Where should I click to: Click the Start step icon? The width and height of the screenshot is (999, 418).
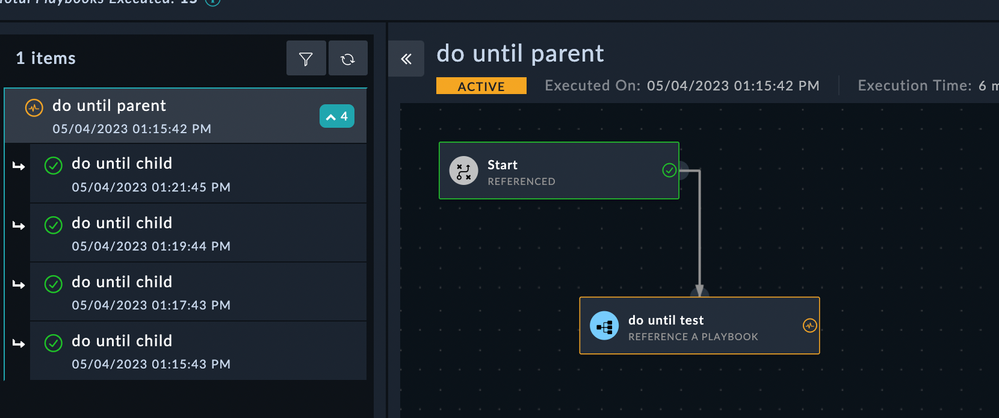(463, 171)
